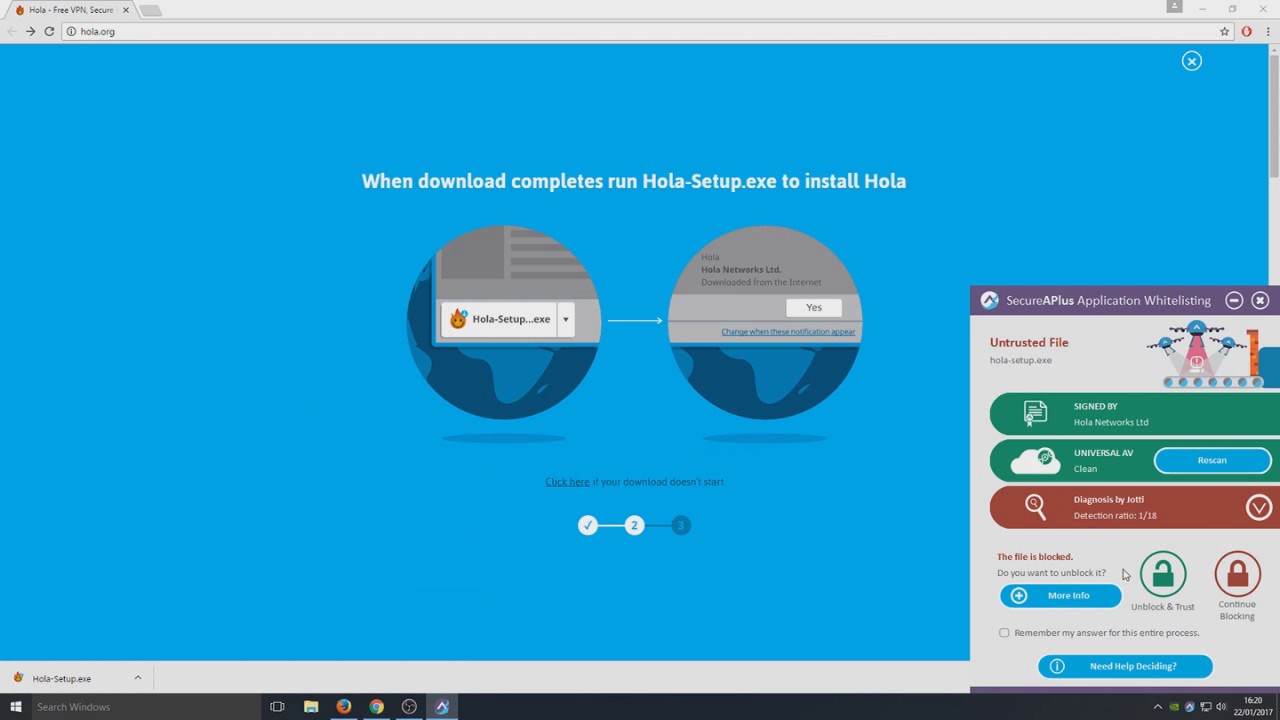Viewport: 1280px width, 720px height.
Task: Click the 'The file is blocked.' text
Action: click(1035, 557)
